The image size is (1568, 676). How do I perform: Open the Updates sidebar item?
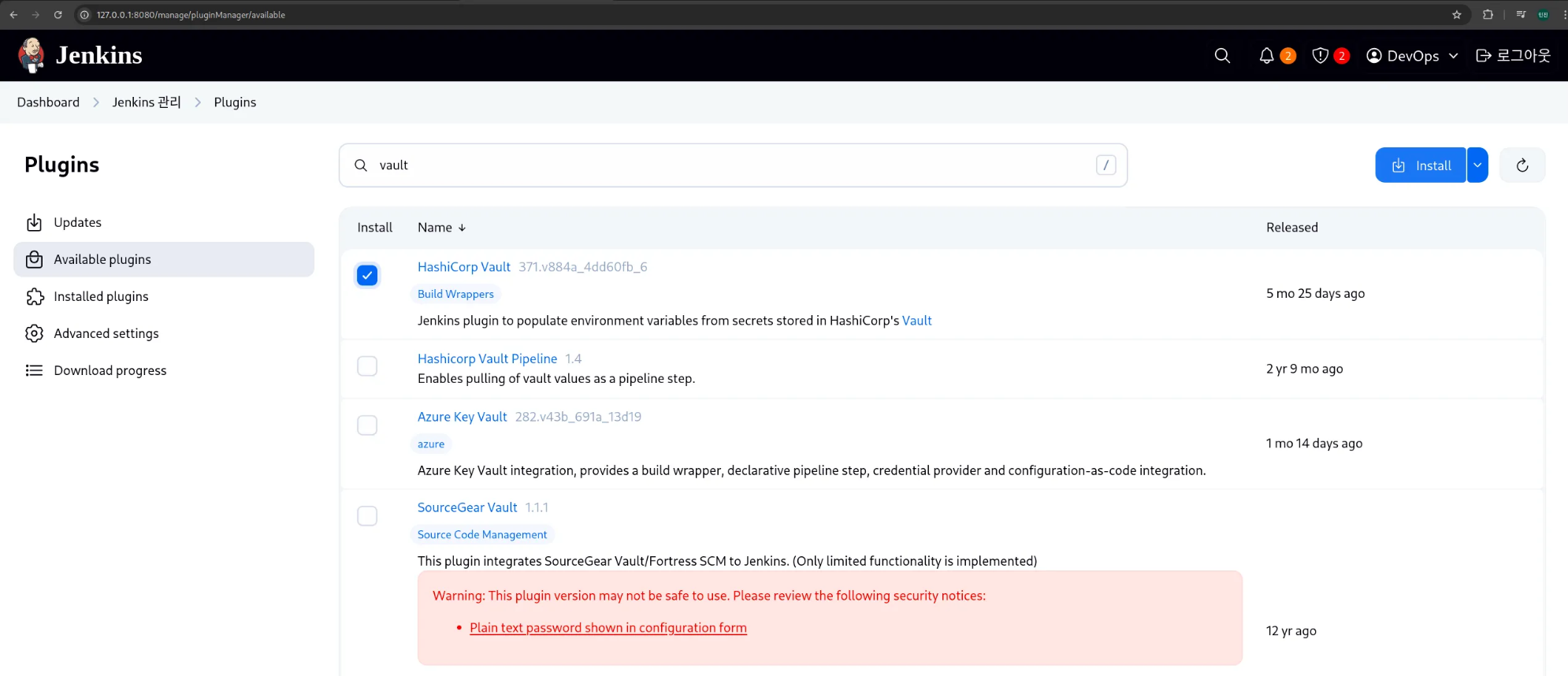[164, 223]
